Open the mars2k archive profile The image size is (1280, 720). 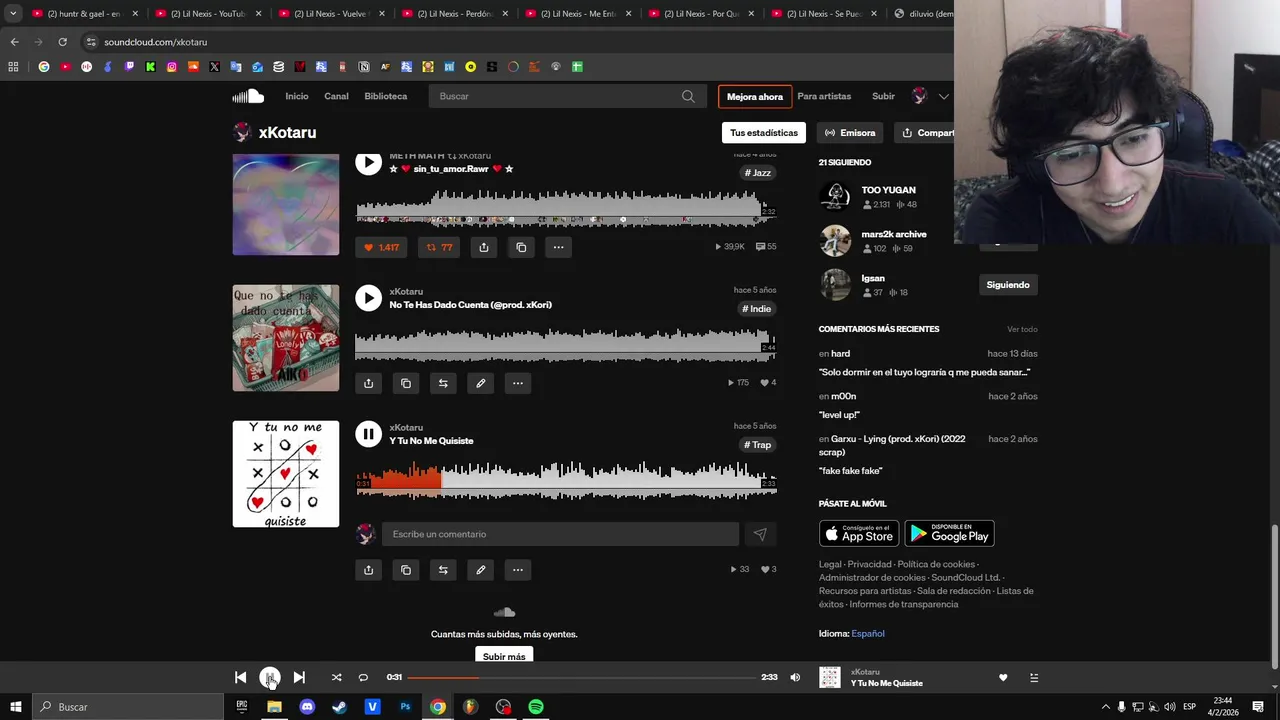[x=894, y=234]
